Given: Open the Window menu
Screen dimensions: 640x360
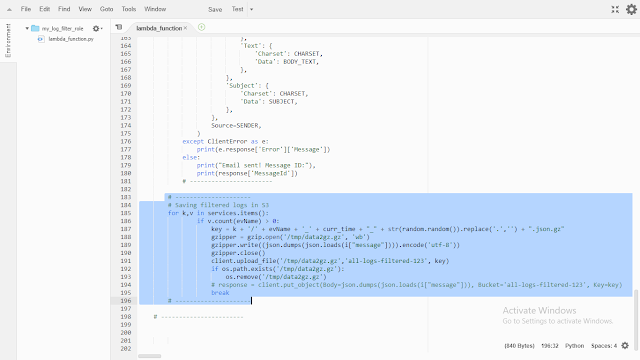Looking at the screenshot, I should click(155, 9).
